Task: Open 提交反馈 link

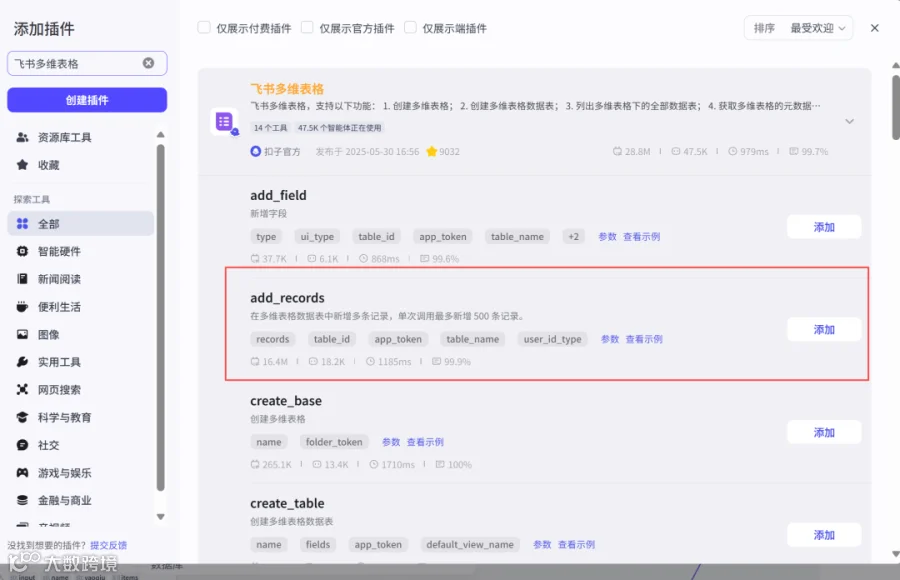Action: [108, 545]
